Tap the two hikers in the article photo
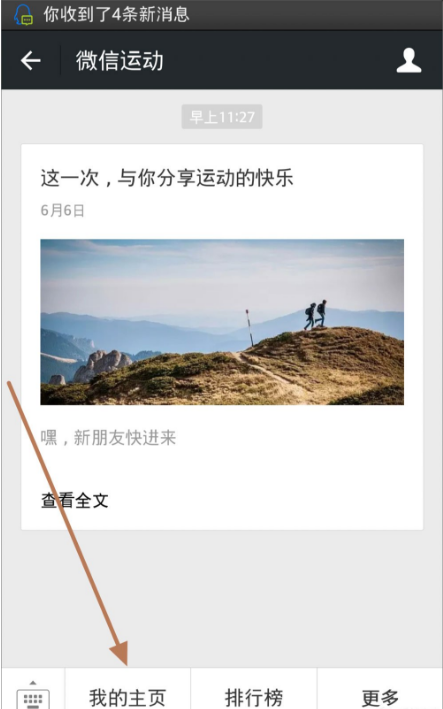Screen dimensions: 443x709 pyautogui.click(x=315, y=315)
